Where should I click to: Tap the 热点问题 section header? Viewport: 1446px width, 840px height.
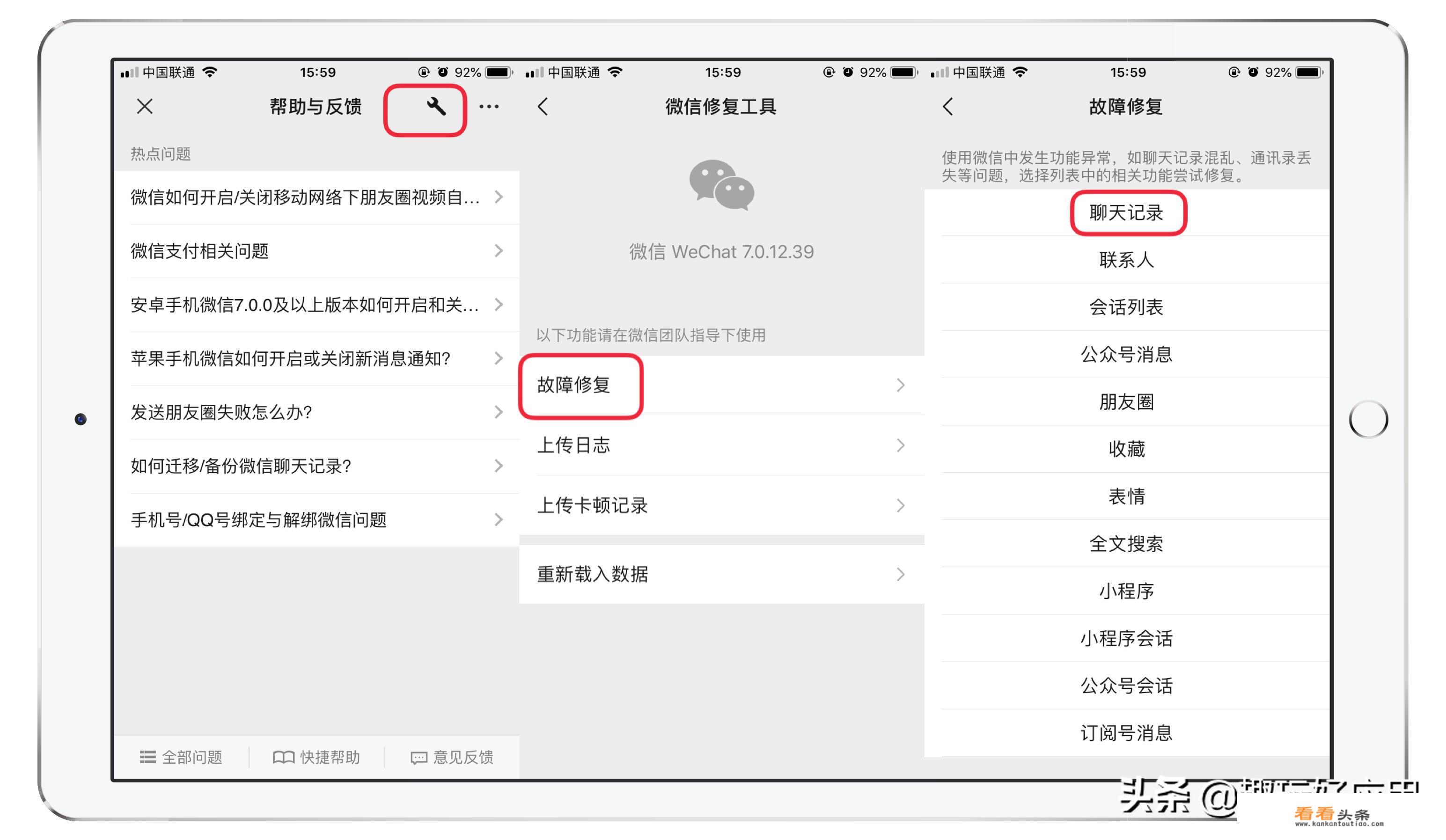(x=161, y=154)
